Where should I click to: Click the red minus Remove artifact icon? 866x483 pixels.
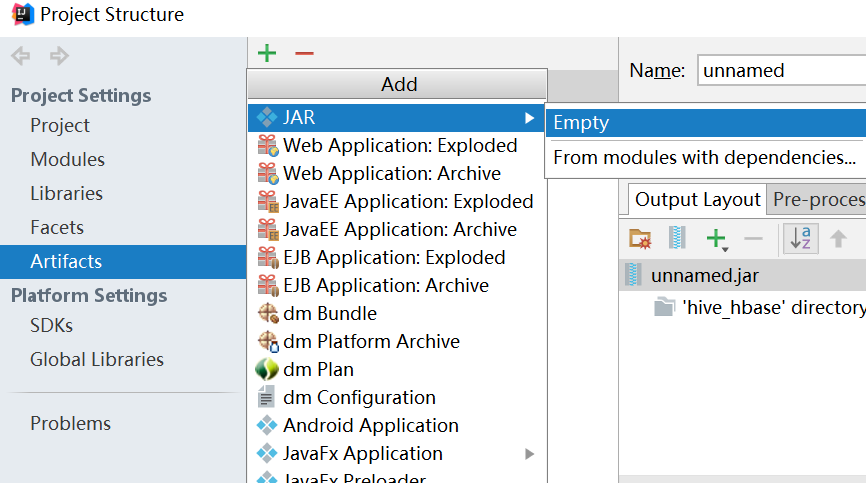point(304,54)
